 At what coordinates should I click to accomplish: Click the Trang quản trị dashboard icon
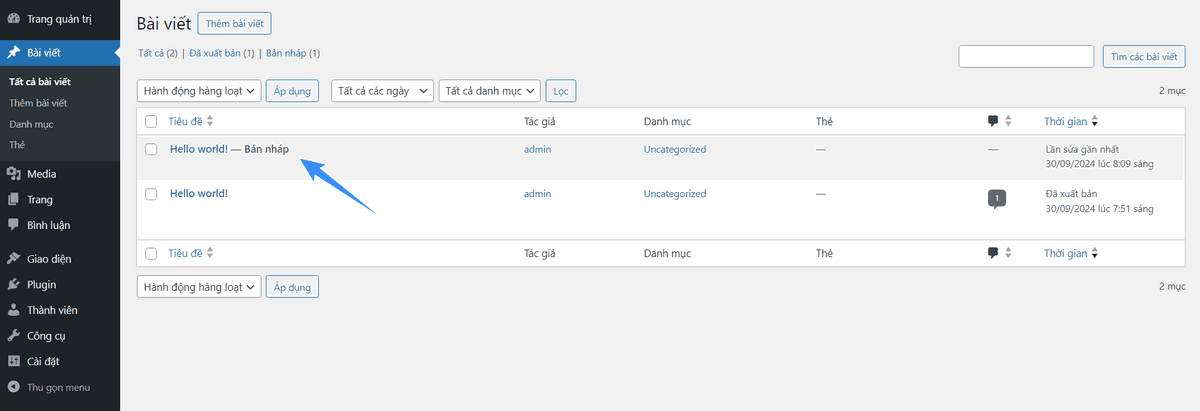(13, 17)
